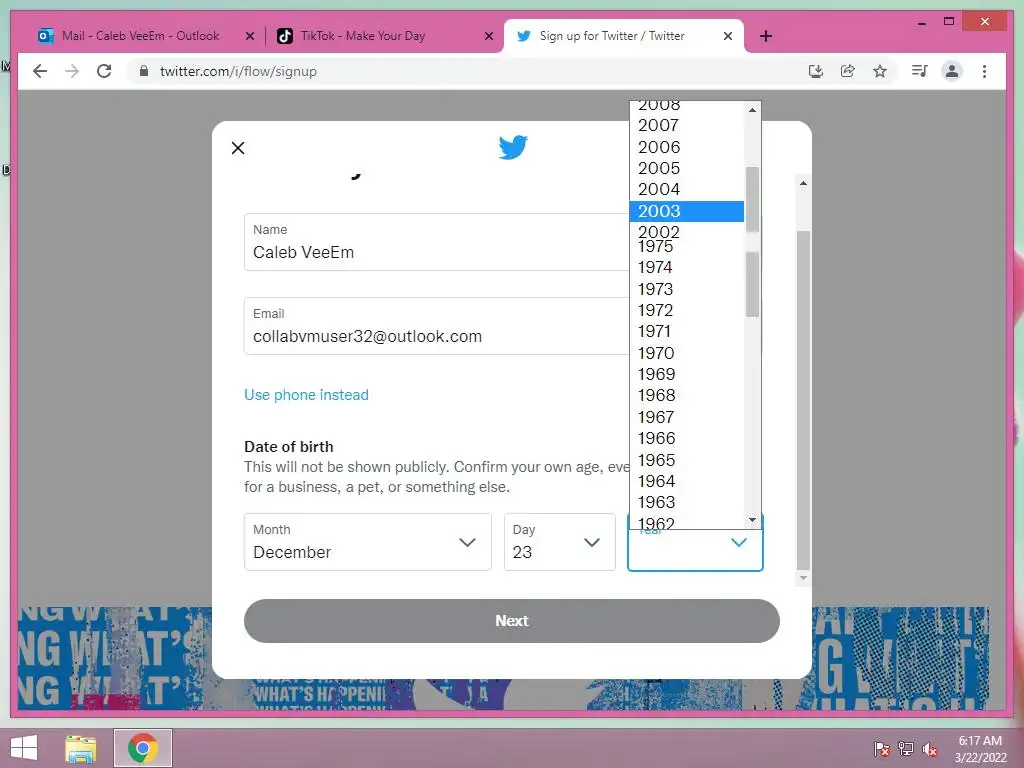This screenshot has height=768, width=1024.
Task: Pick year 1966 in the dropdown
Action: (687, 438)
